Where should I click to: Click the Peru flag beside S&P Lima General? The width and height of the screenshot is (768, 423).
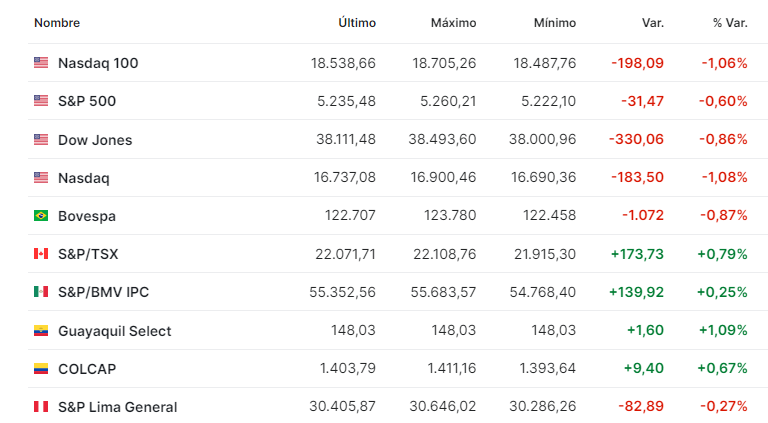point(41,407)
